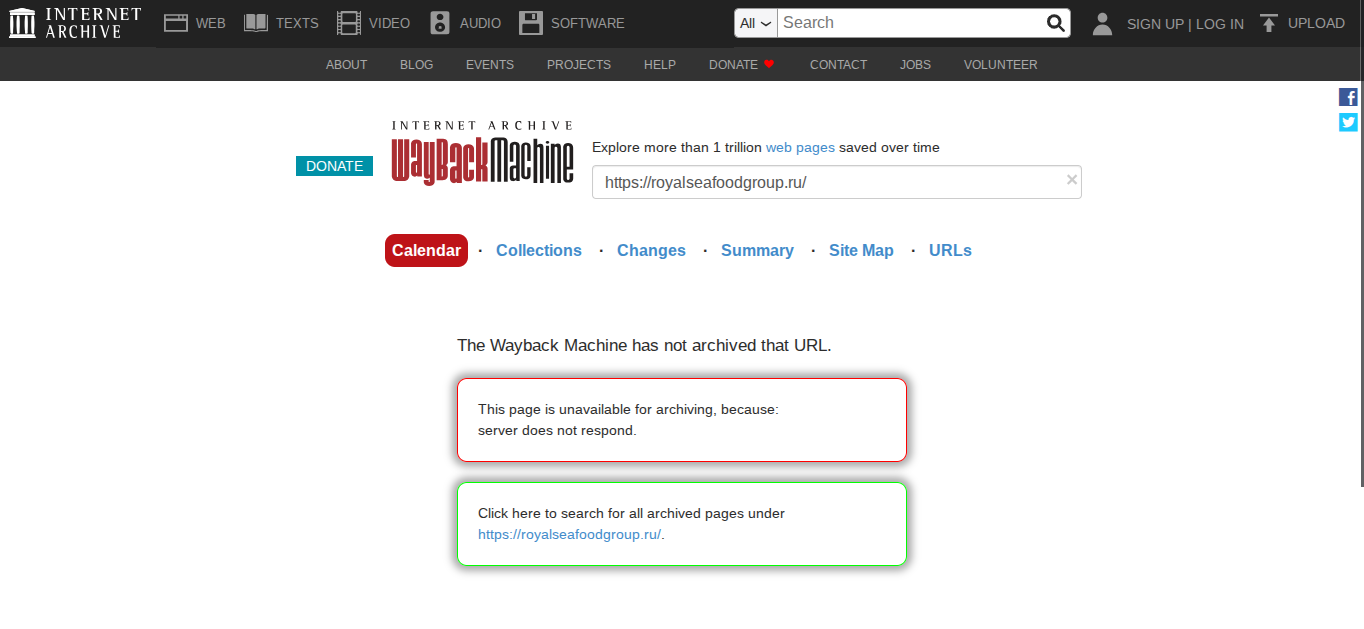
Task: Switch to the Changes tab
Action: [x=651, y=250]
